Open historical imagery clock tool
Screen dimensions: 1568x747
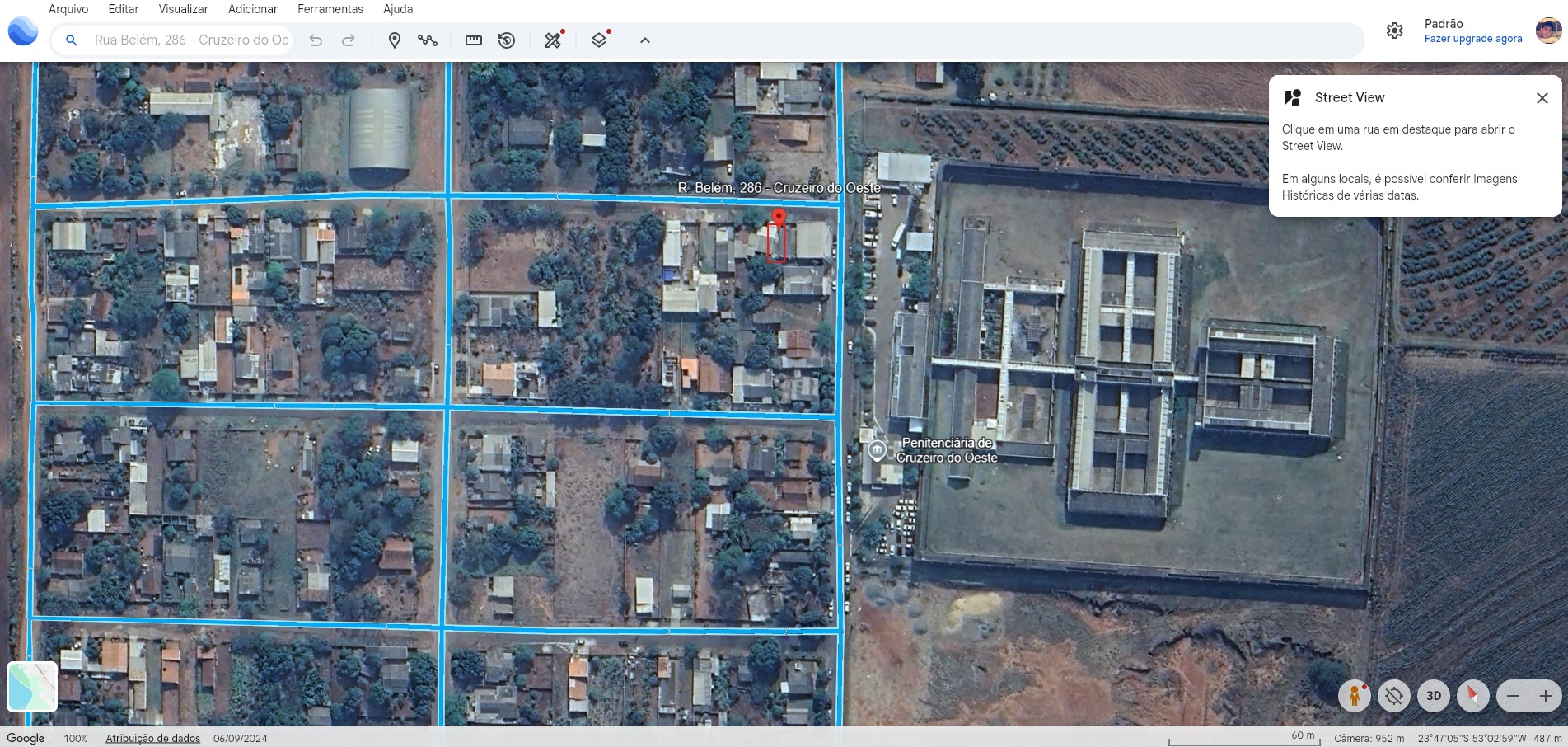507,40
